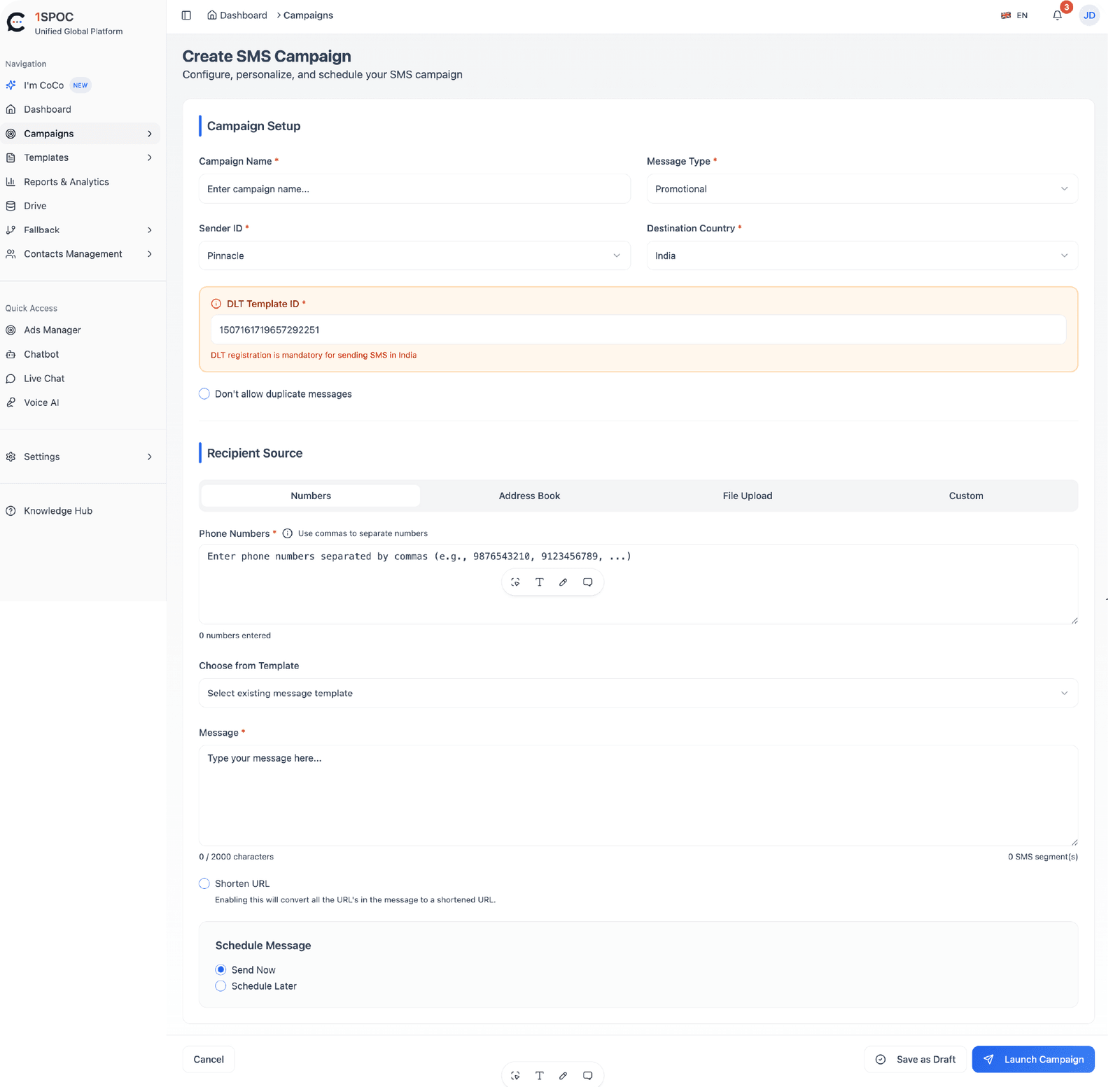Click the Contacts Management people icon
Screen dimensions: 1120x1087
coord(10,254)
